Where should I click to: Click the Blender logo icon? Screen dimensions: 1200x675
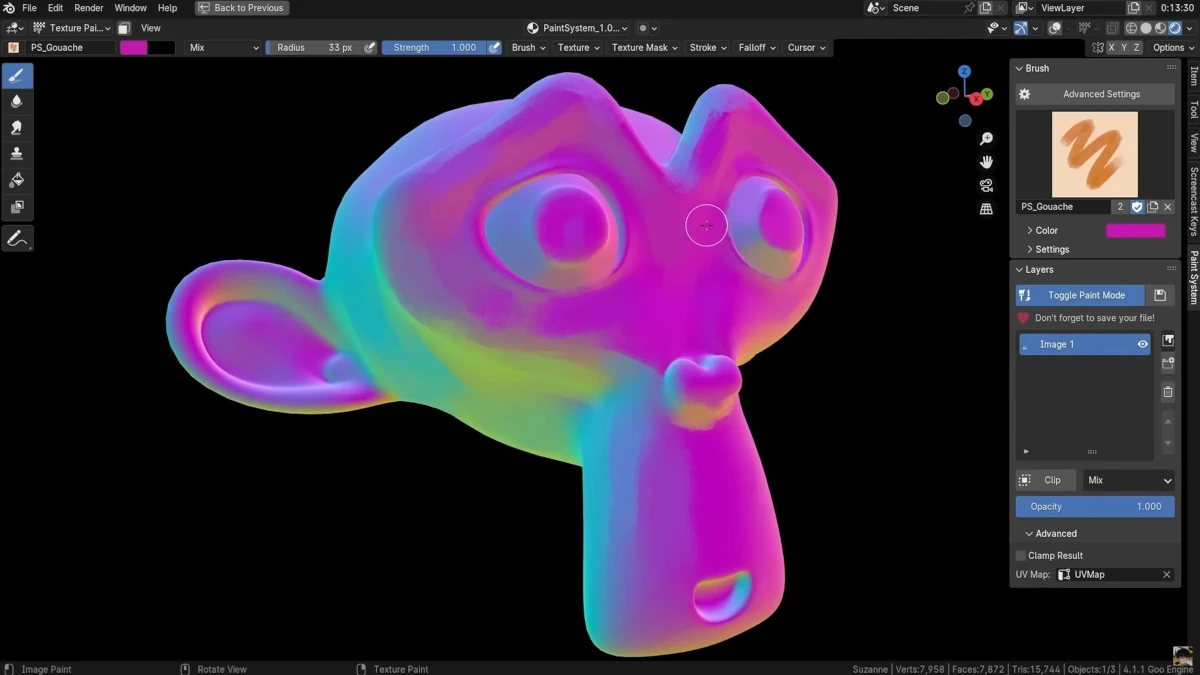[x=9, y=8]
